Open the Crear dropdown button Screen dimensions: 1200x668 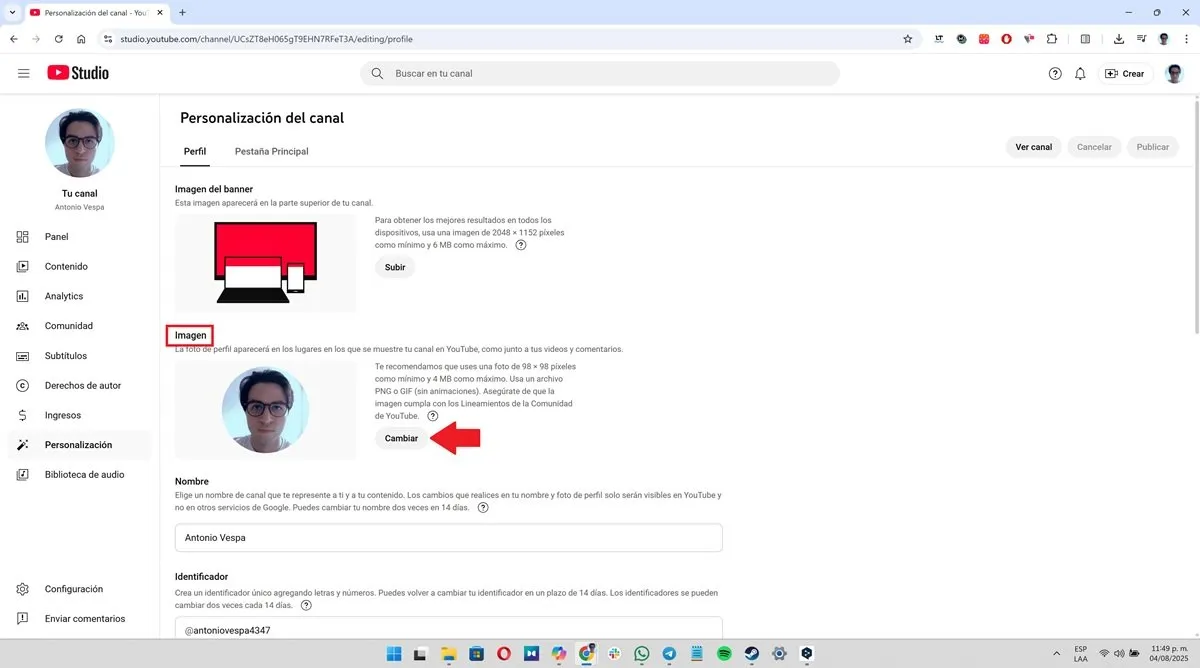point(1125,74)
